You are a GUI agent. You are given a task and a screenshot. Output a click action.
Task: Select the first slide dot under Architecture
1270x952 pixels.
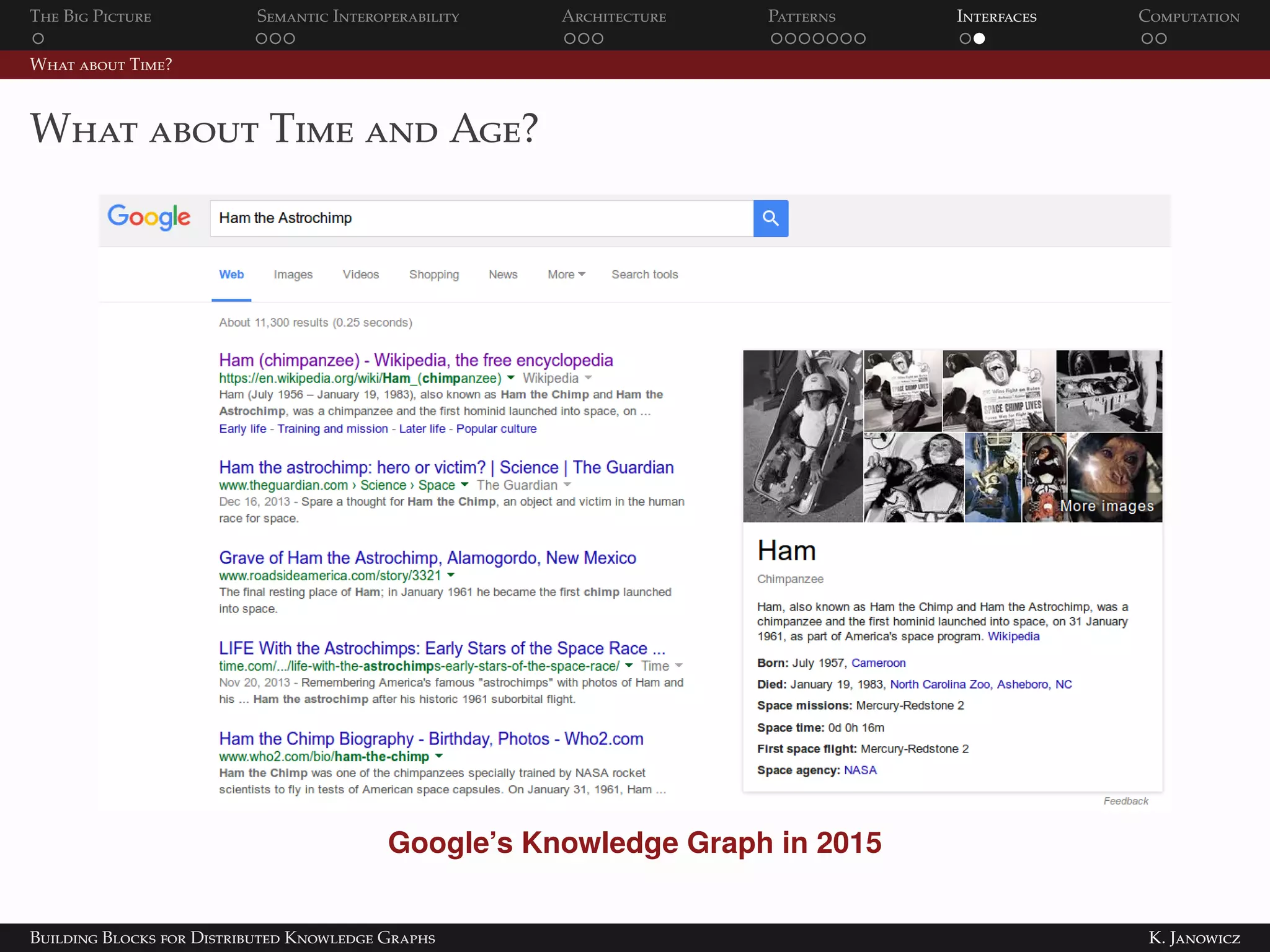point(570,38)
